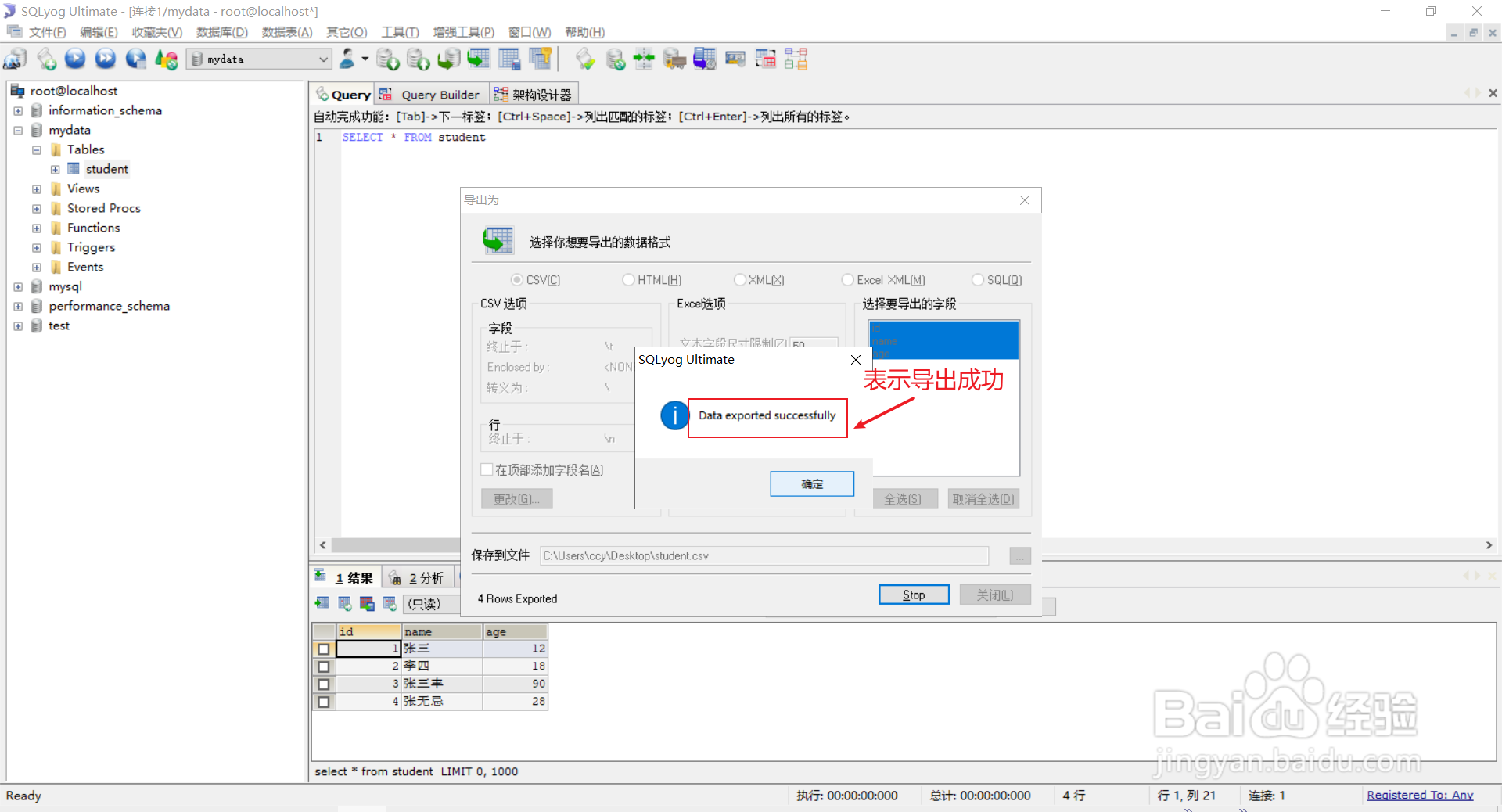Open the Migration Toolkit truck icon
This screenshot has width=1502, height=812.
coord(674,59)
